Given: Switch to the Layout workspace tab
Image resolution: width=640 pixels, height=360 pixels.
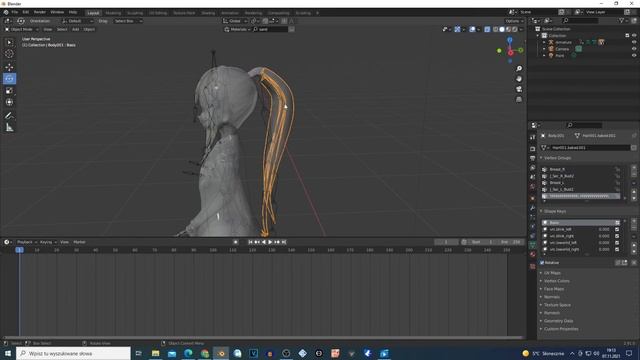Looking at the screenshot, I should coord(93,13).
